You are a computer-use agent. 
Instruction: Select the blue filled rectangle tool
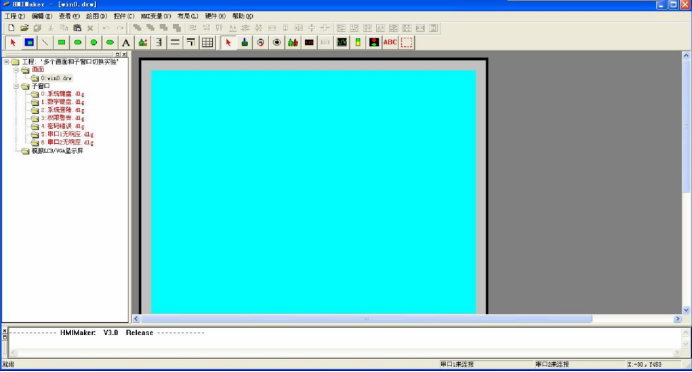[x=29, y=42]
